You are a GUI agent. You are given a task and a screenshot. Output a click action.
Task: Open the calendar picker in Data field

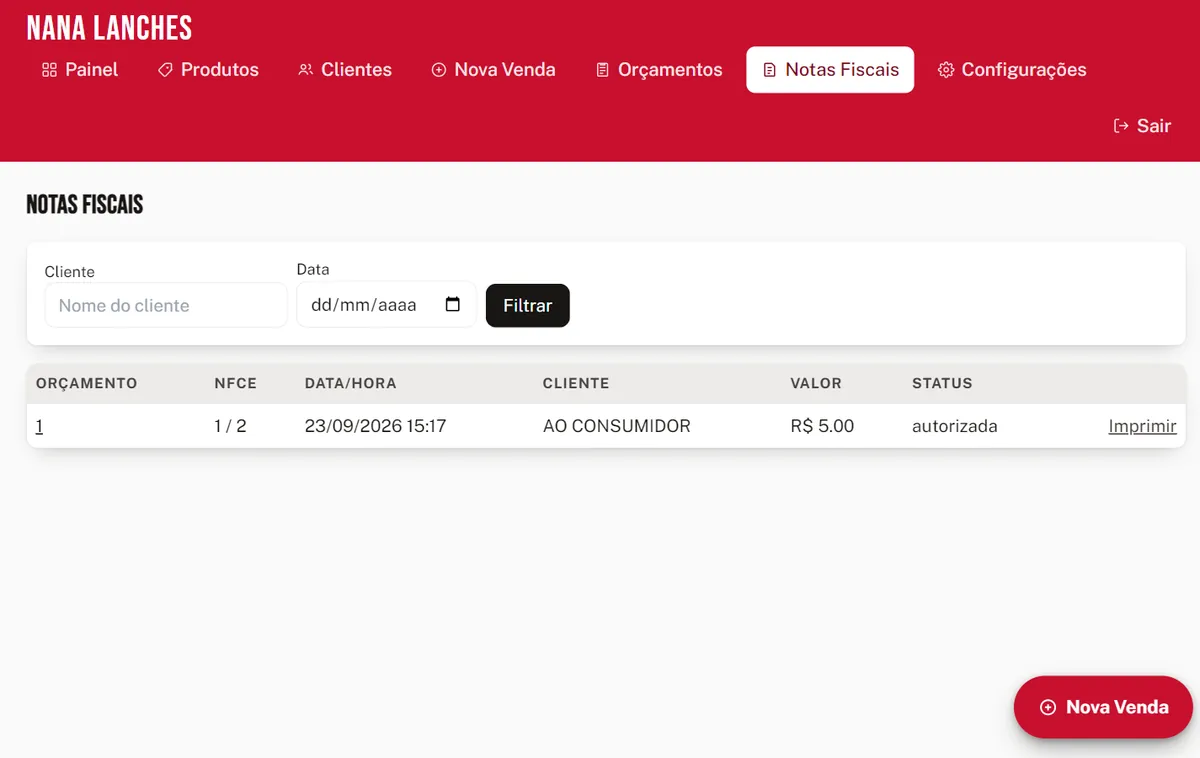[452, 305]
